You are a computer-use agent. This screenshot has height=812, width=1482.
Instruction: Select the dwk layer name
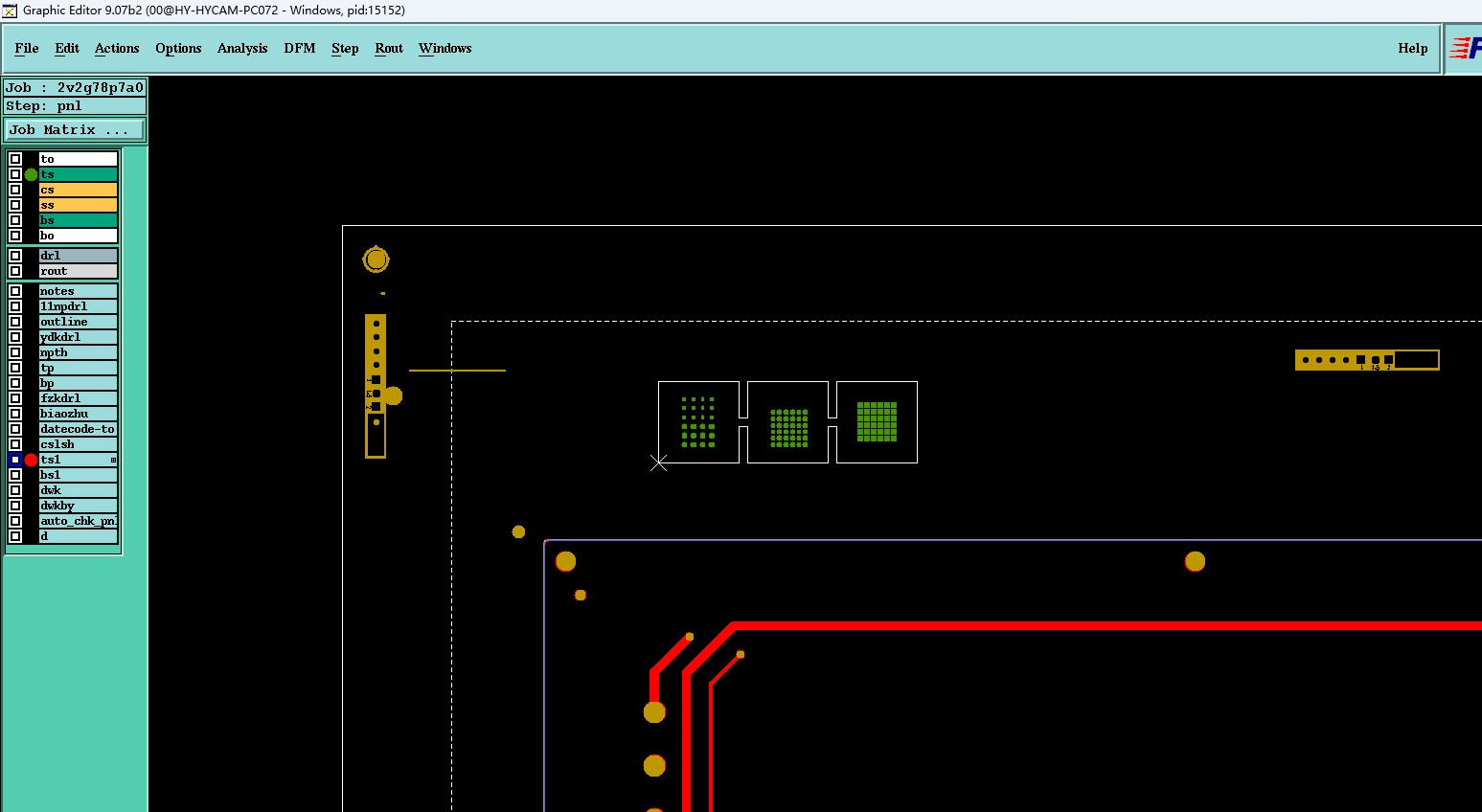(x=78, y=490)
